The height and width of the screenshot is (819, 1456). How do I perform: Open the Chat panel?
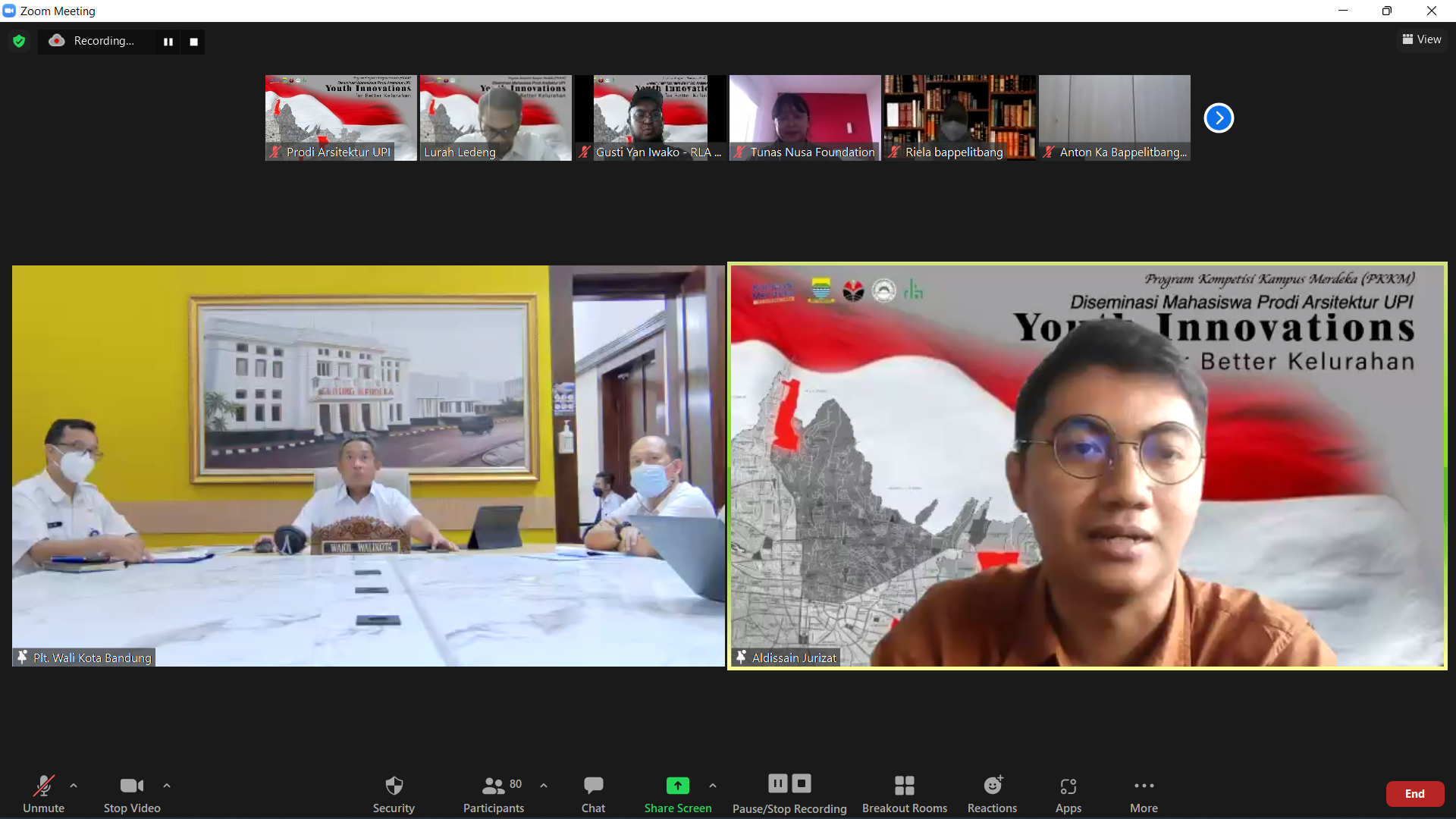click(593, 793)
